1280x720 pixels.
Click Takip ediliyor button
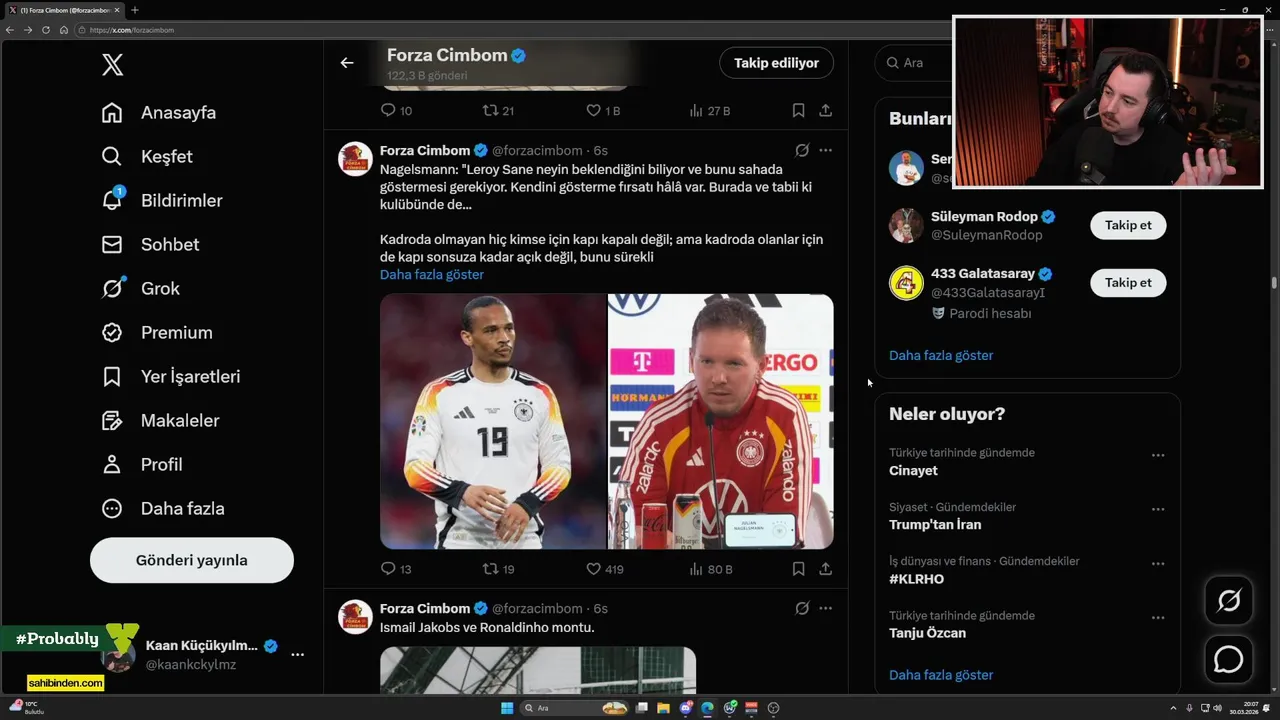pos(776,63)
